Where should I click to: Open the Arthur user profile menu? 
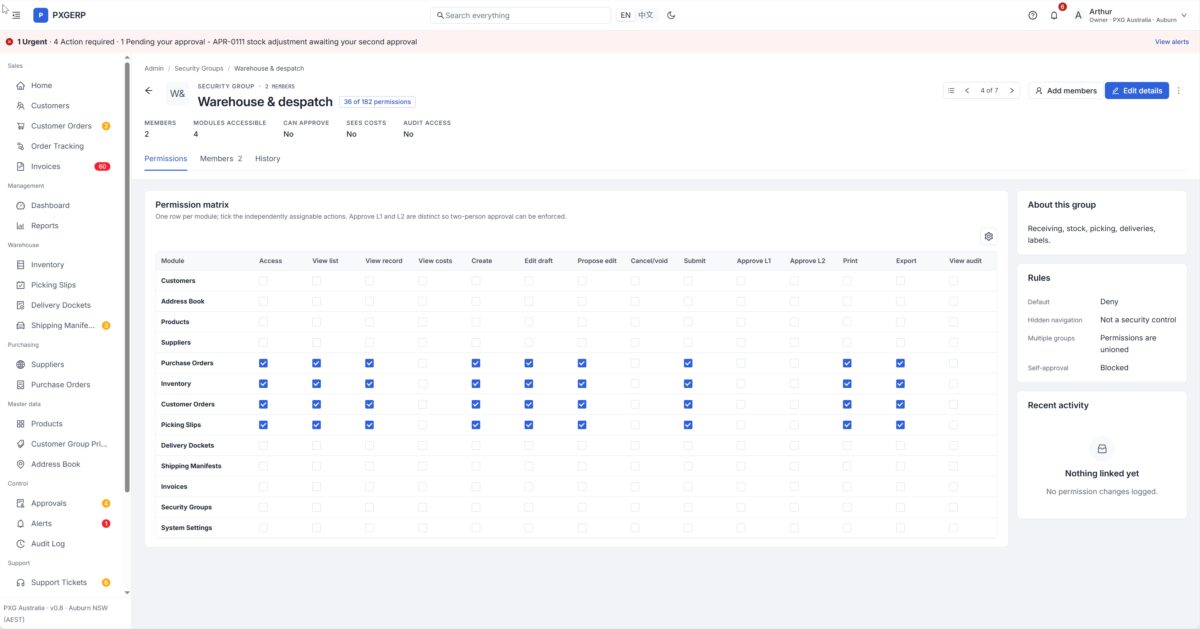pyautogui.click(x=1130, y=15)
